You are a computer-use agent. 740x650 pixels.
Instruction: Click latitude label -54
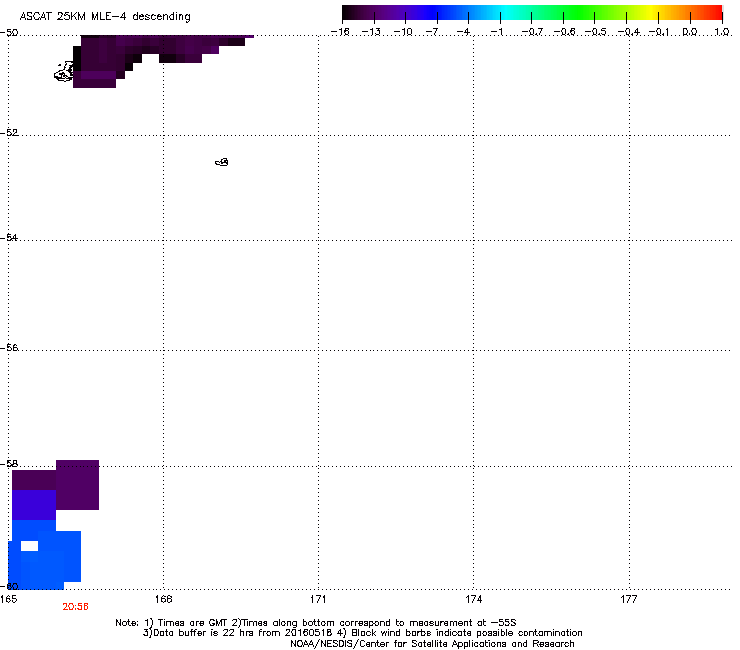(x=9, y=237)
